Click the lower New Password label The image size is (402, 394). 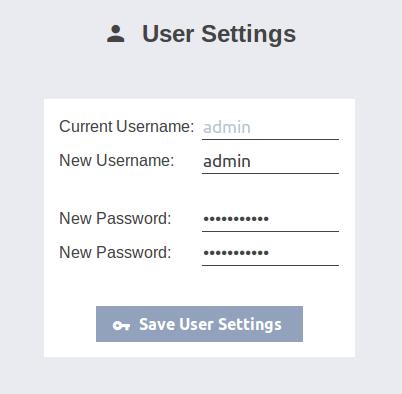point(115,252)
